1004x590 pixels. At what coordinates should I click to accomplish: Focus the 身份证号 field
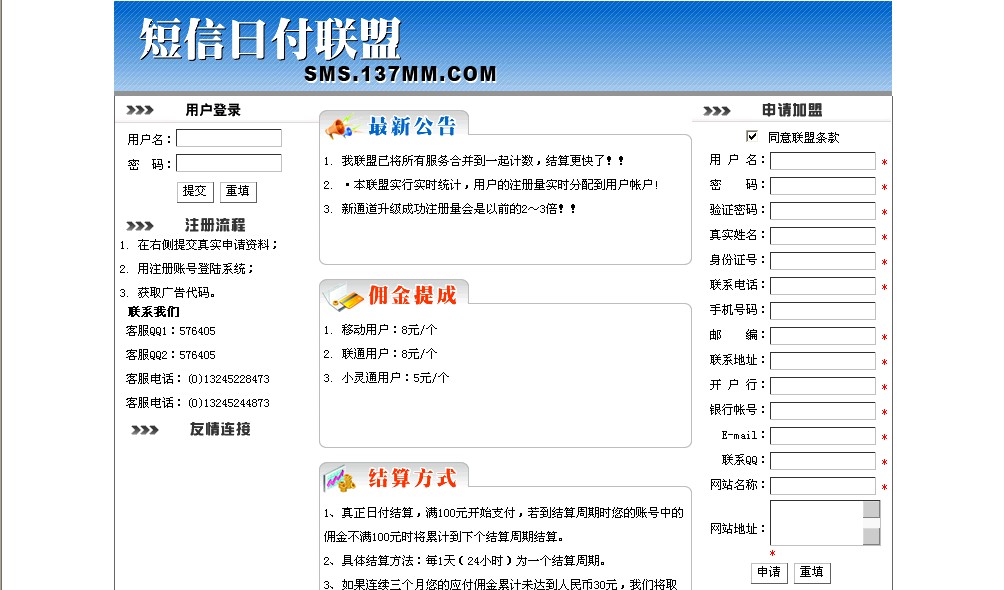[822, 261]
